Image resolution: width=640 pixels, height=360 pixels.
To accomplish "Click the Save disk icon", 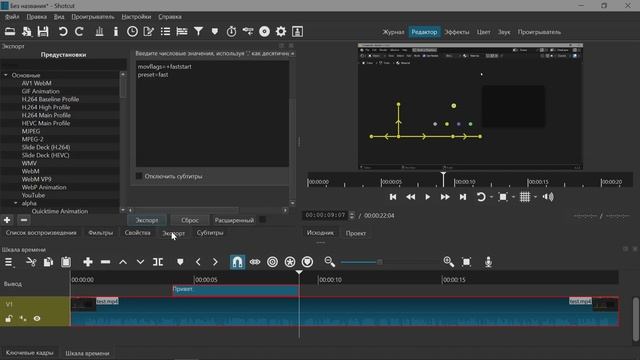I will pyautogui.click(x=43, y=31).
